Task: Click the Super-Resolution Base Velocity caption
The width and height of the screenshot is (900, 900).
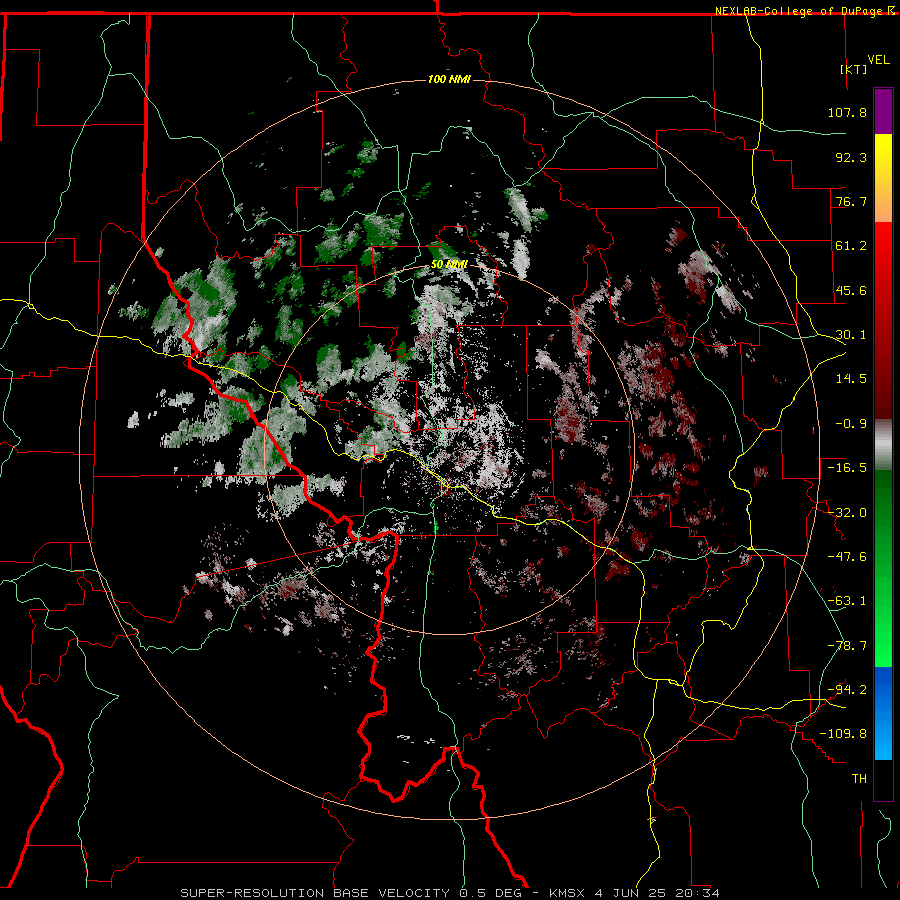Action: (x=450, y=893)
